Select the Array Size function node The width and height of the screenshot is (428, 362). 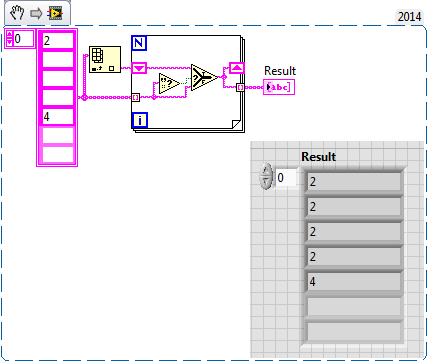click(x=105, y=60)
